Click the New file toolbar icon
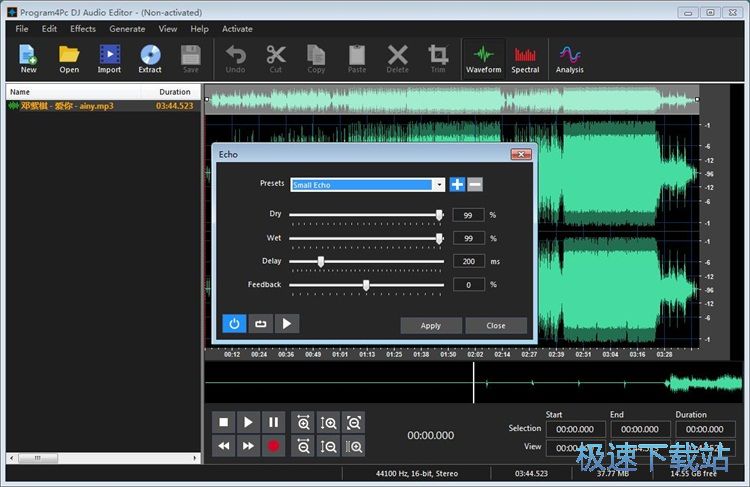750x487 pixels. (x=28, y=58)
